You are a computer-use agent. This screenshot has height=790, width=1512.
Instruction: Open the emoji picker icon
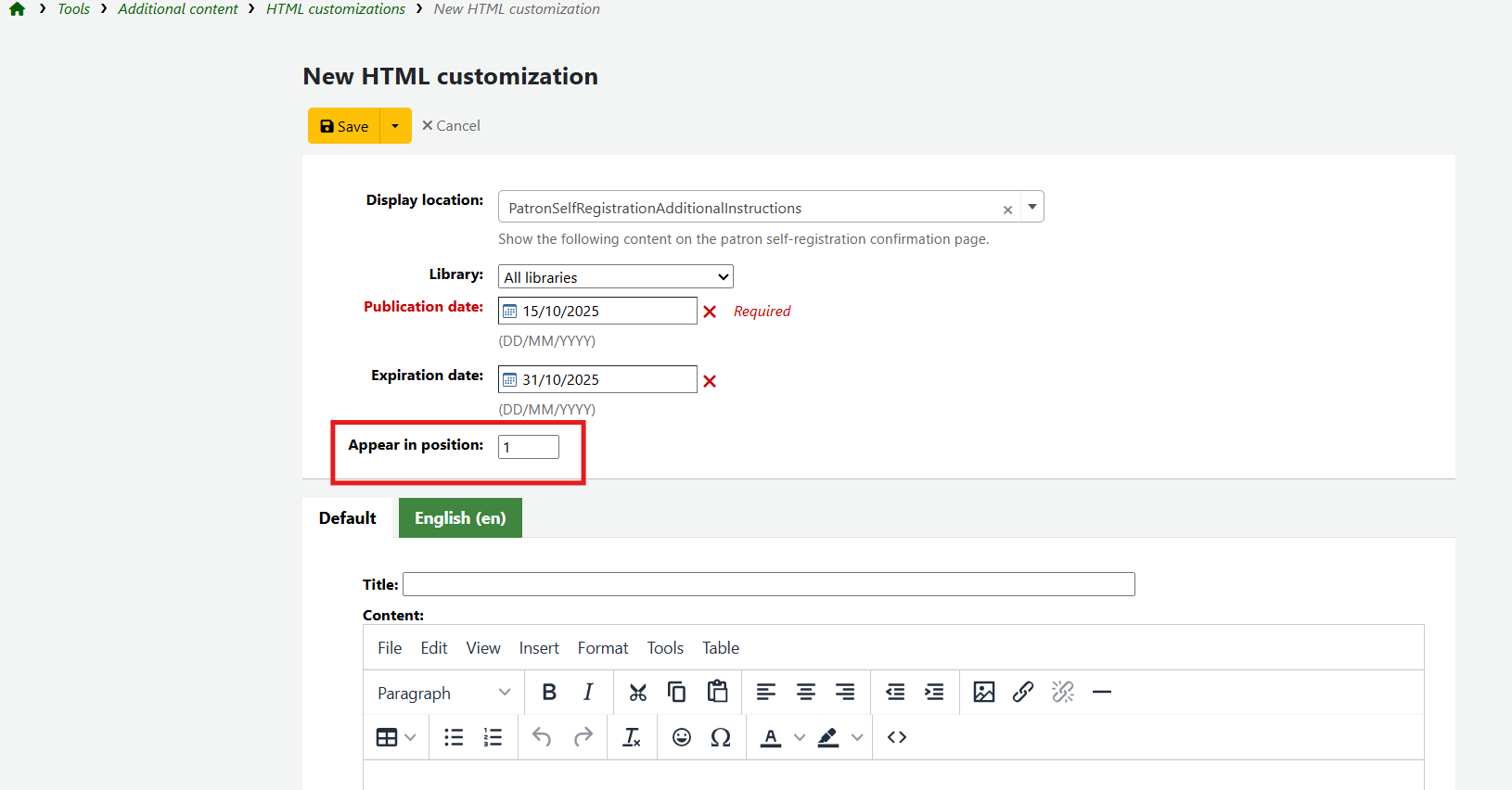(681, 737)
